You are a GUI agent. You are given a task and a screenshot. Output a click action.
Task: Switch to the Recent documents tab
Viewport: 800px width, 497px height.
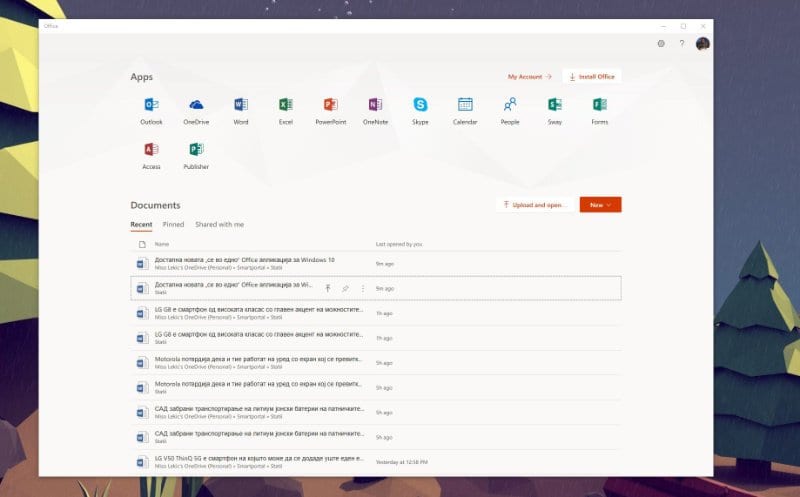click(x=141, y=225)
